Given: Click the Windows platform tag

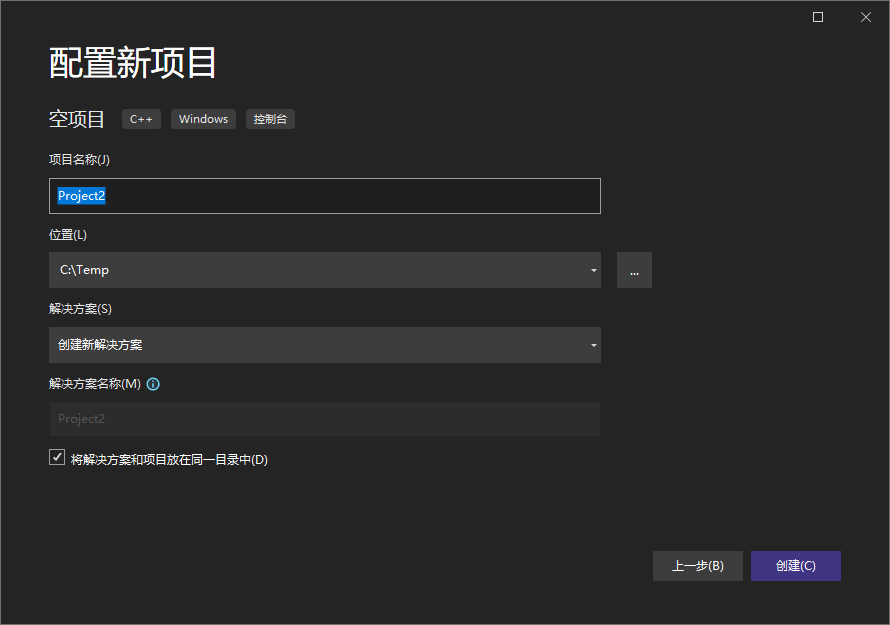Looking at the screenshot, I should click(203, 119).
